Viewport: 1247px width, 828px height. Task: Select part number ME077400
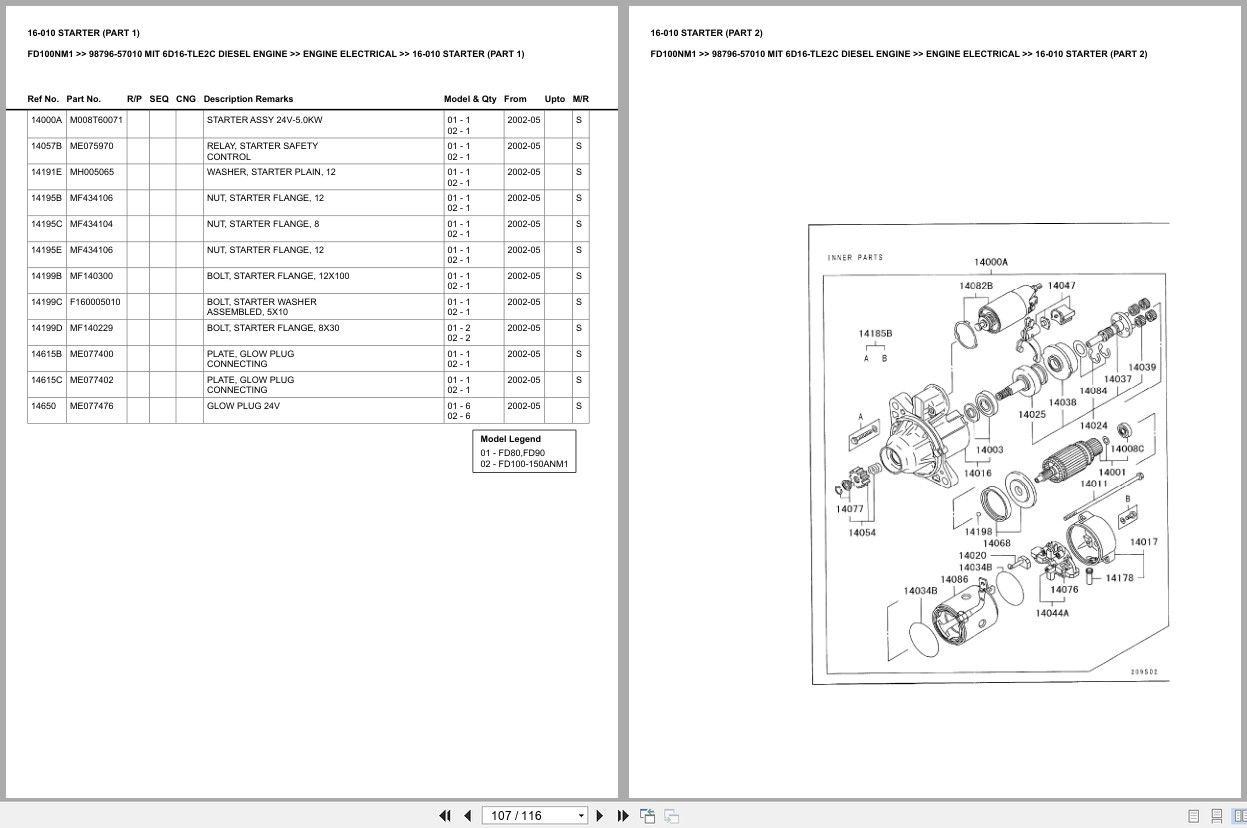[x=91, y=354]
